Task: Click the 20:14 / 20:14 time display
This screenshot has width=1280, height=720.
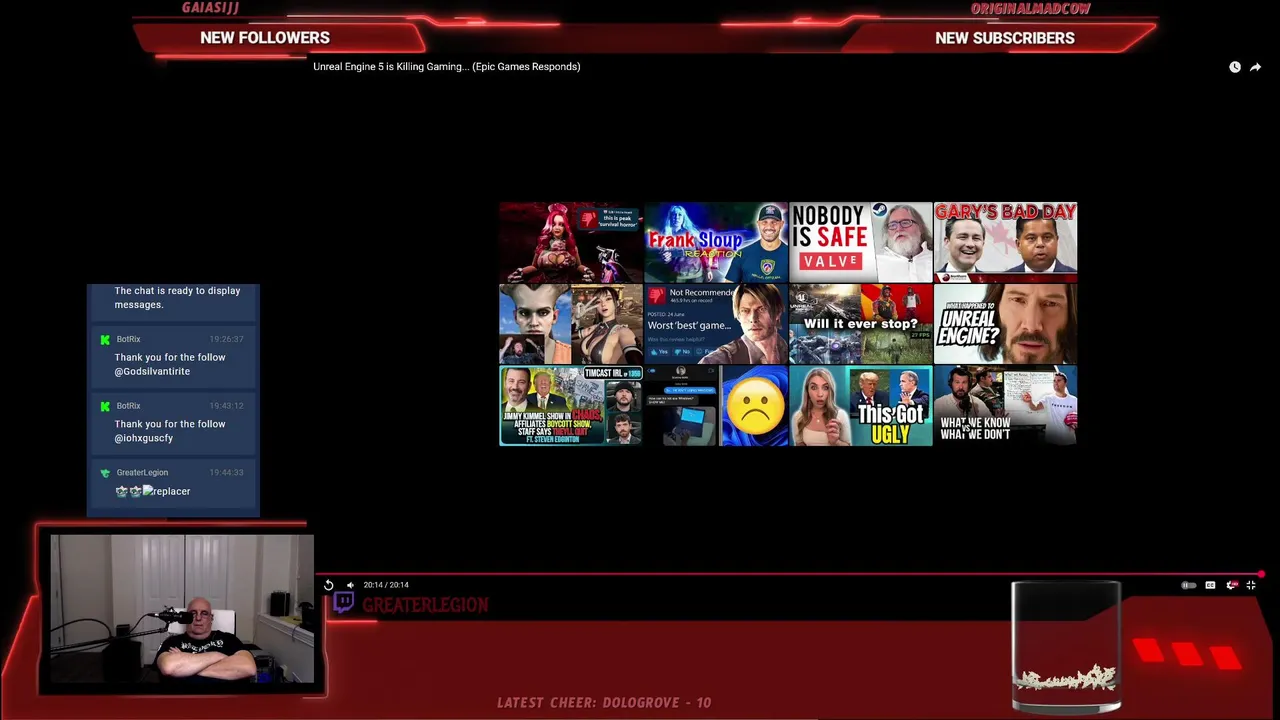Action: point(386,585)
